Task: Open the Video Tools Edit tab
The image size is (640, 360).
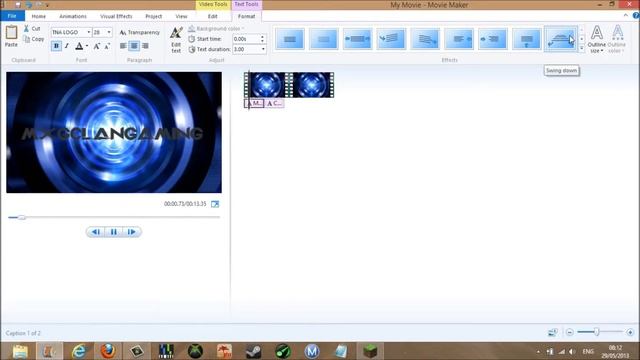Action: (x=213, y=16)
